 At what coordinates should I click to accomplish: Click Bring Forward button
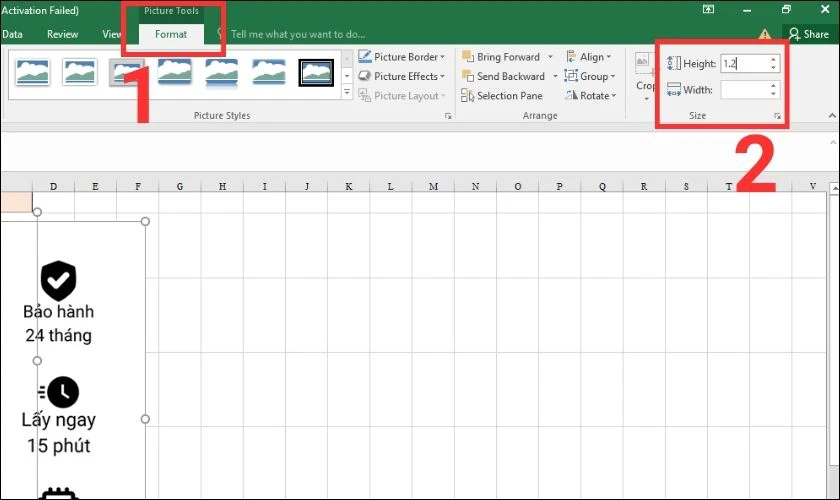coord(501,57)
